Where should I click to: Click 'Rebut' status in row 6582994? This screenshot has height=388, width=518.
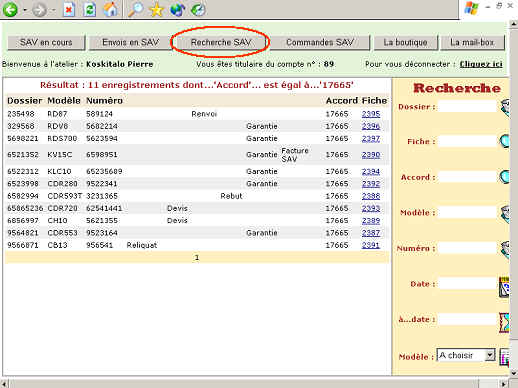[x=231, y=196]
